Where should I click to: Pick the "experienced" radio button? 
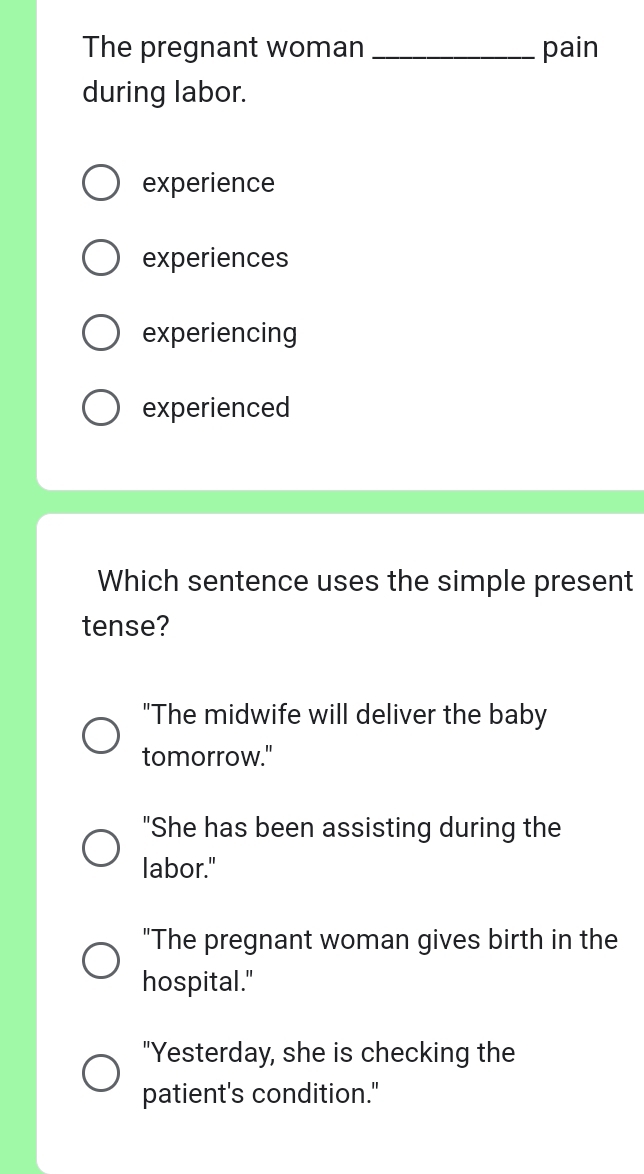(x=99, y=409)
